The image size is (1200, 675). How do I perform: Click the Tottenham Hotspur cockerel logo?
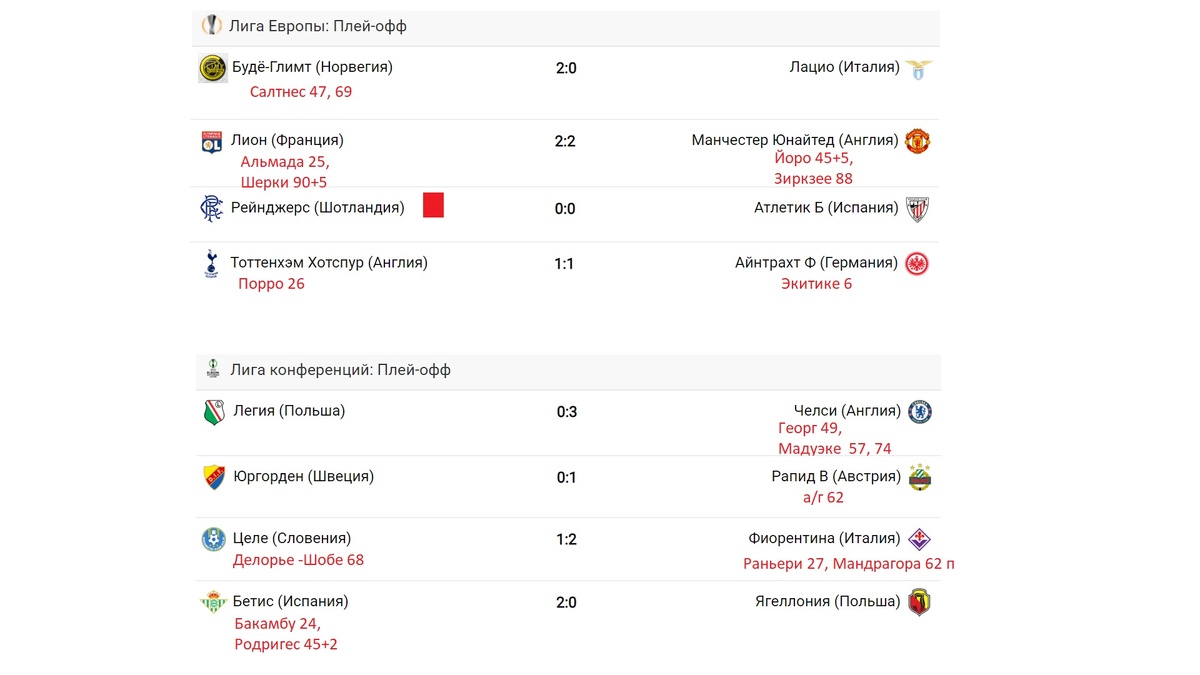(211, 264)
